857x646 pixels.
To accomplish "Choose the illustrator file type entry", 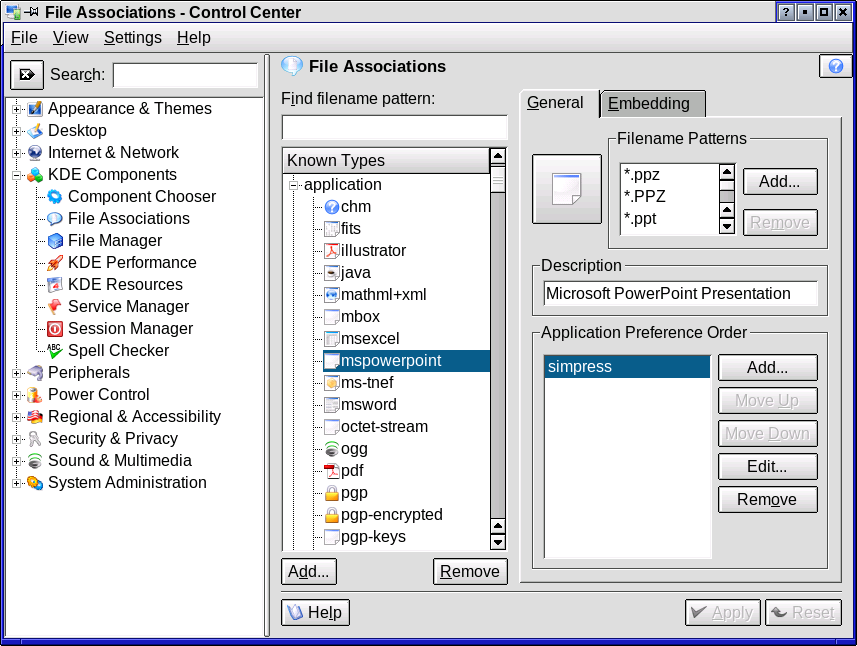I will tap(373, 251).
